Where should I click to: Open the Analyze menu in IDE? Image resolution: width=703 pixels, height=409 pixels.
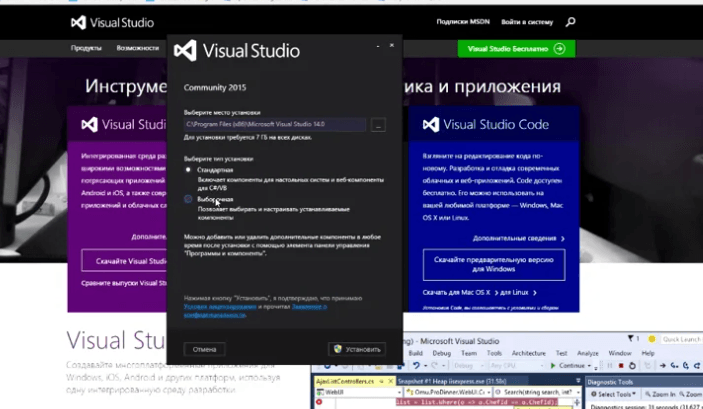click(587, 353)
